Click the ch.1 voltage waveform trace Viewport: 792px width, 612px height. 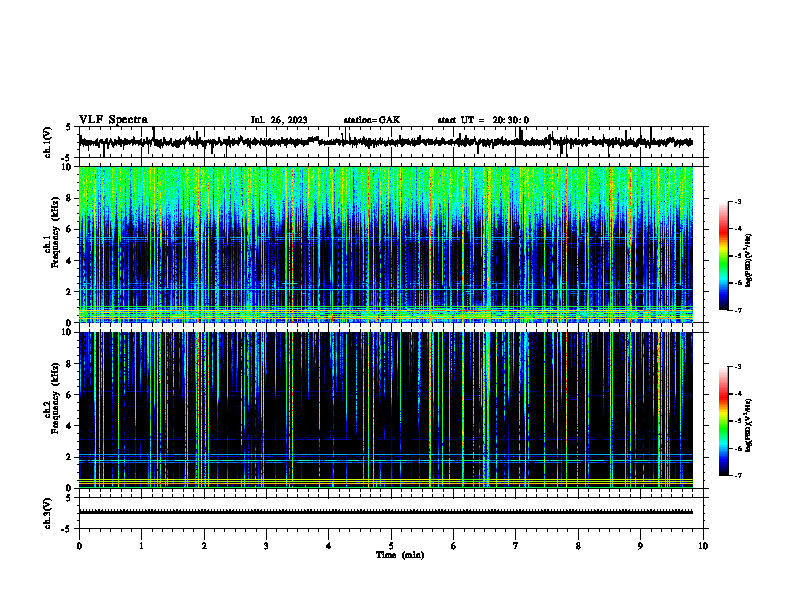(x=385, y=142)
